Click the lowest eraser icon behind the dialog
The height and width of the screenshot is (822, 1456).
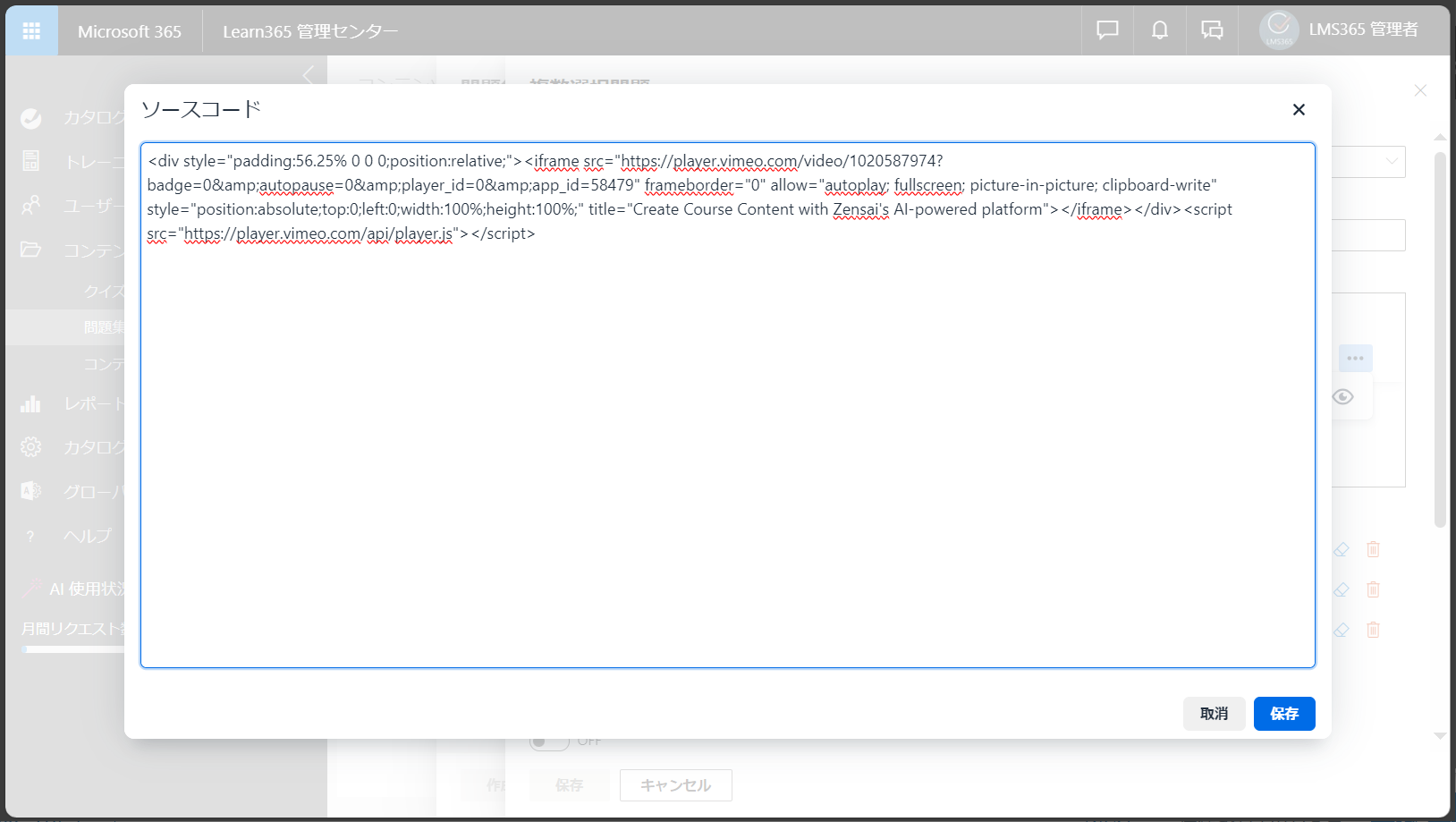click(x=1341, y=630)
